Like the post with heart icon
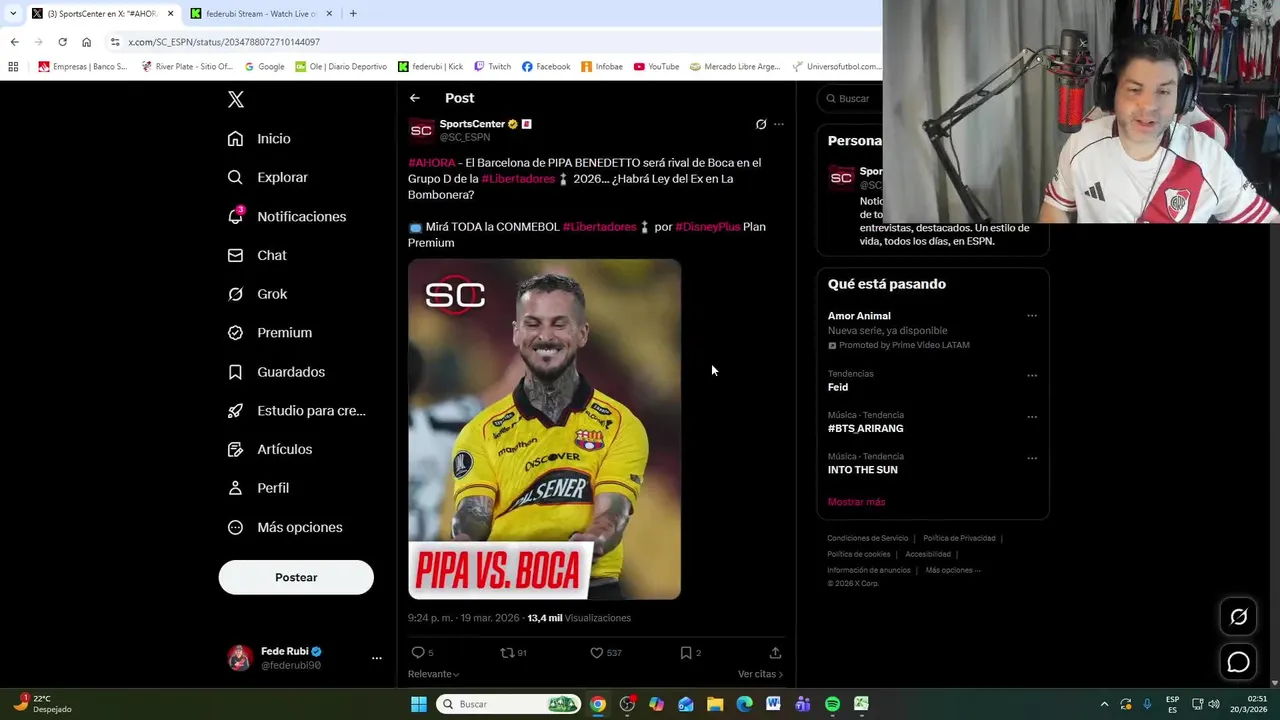 tap(597, 653)
